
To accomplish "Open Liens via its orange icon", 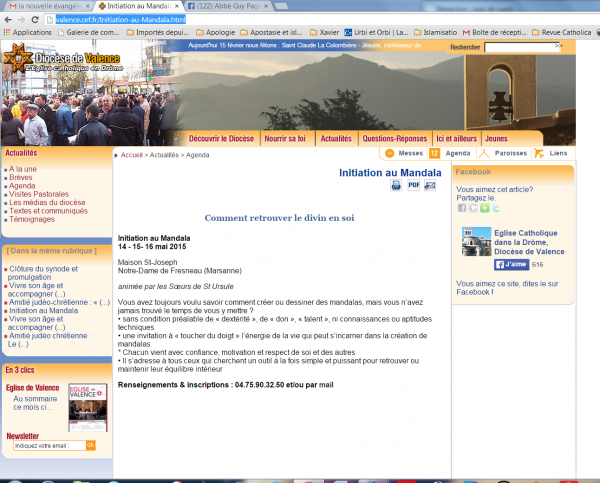I will coord(539,153).
